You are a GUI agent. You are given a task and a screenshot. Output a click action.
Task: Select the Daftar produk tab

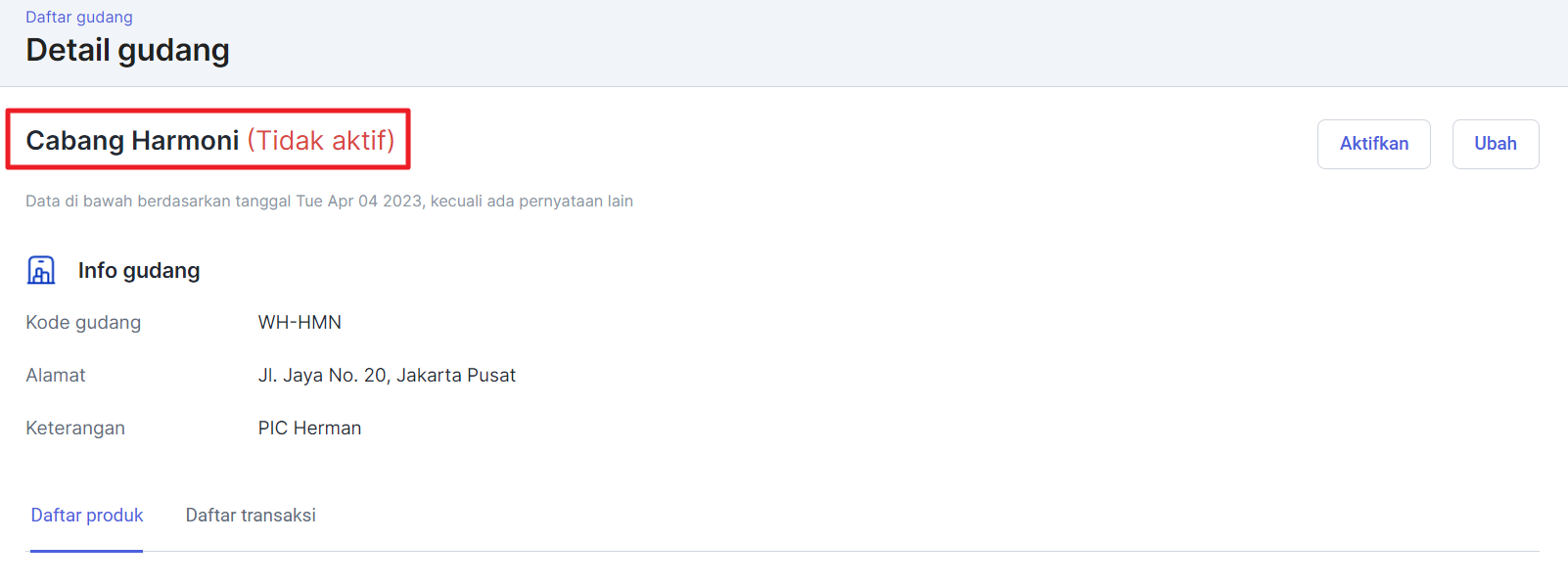87,516
